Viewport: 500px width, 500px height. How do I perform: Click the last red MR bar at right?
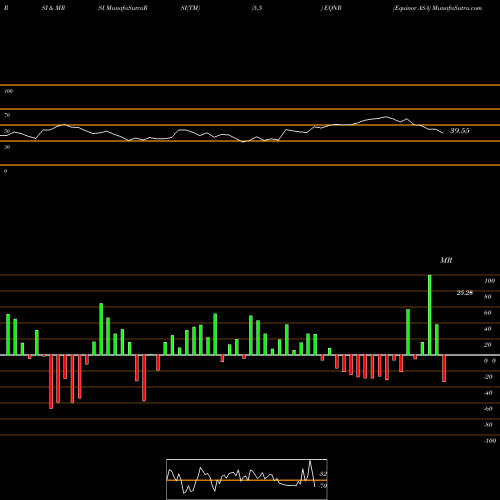click(x=444, y=368)
